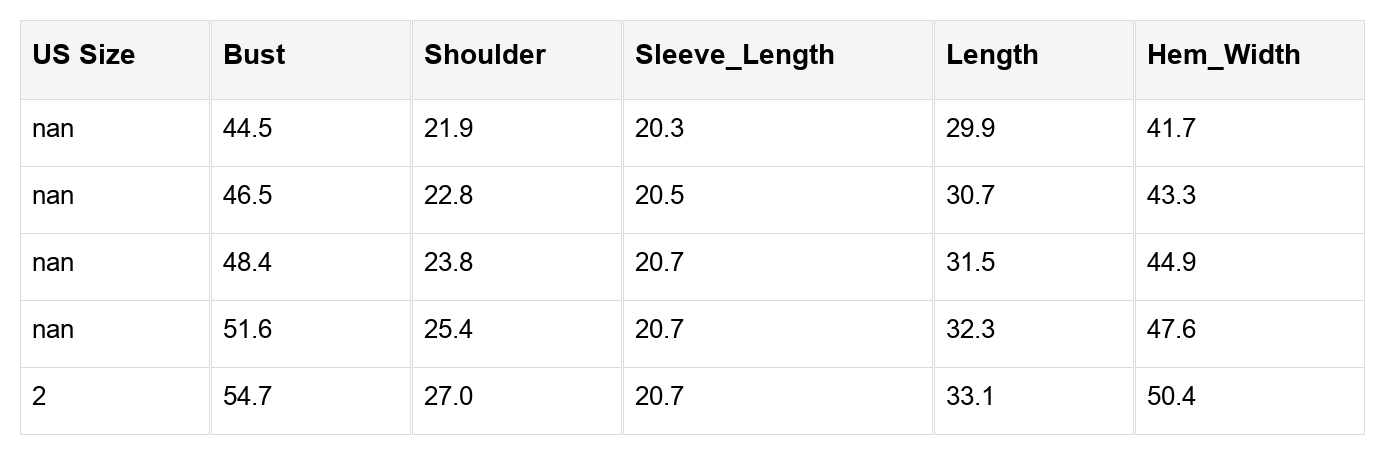1384x454 pixels.
Task: Click the Hem_Width column header
Action: (x=1223, y=55)
